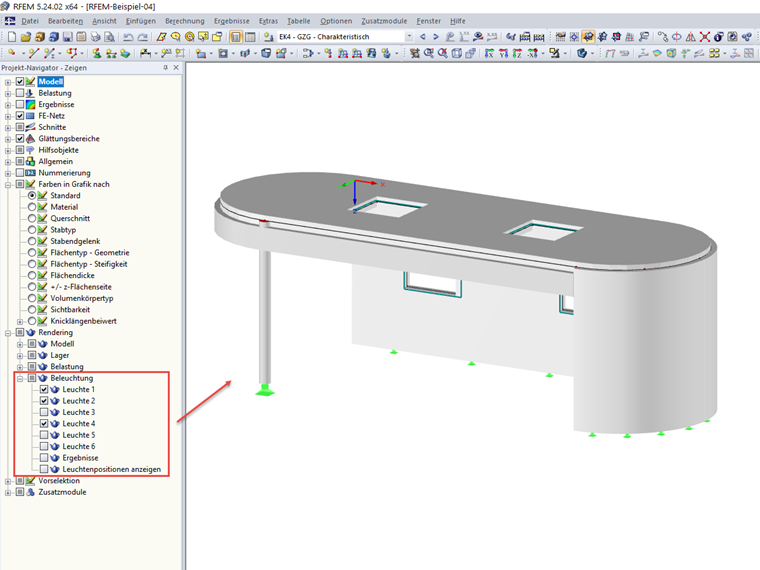Screen dimensions: 760x570
Task: Go to previous load case arrow
Action: click(423, 37)
